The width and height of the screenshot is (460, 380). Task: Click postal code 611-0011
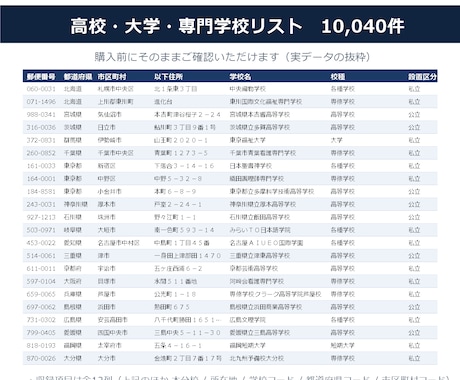[41, 269]
